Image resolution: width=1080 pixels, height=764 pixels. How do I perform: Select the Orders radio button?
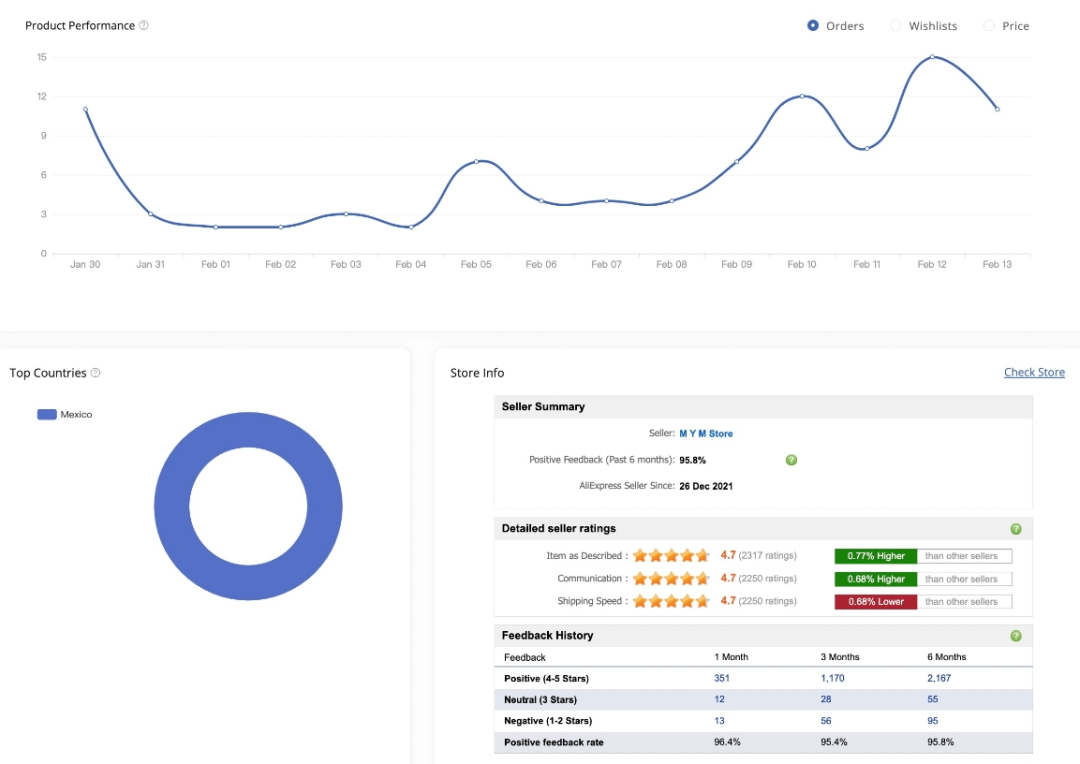click(813, 26)
